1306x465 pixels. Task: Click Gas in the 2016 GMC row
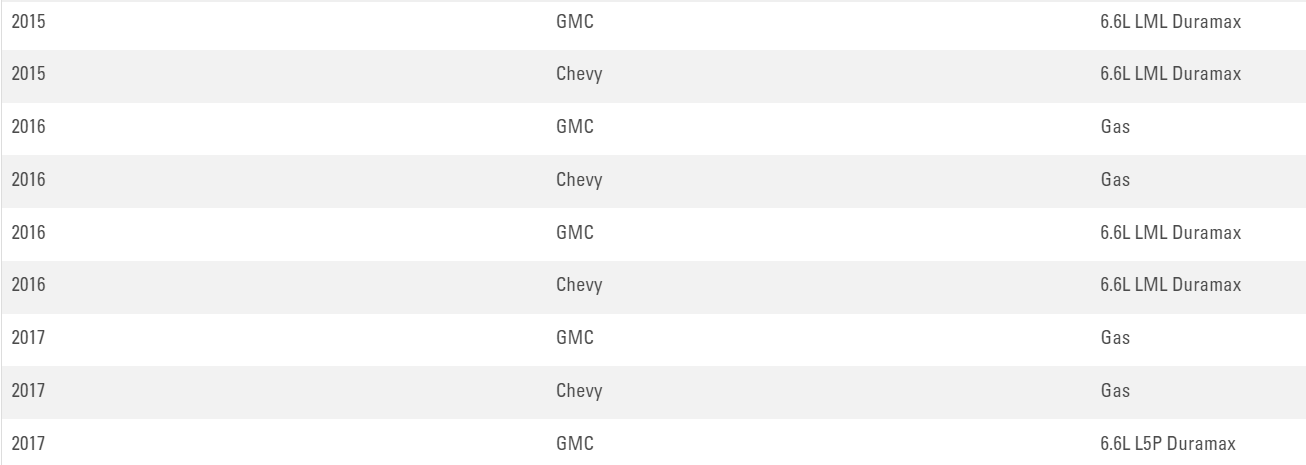pyautogui.click(x=1114, y=128)
